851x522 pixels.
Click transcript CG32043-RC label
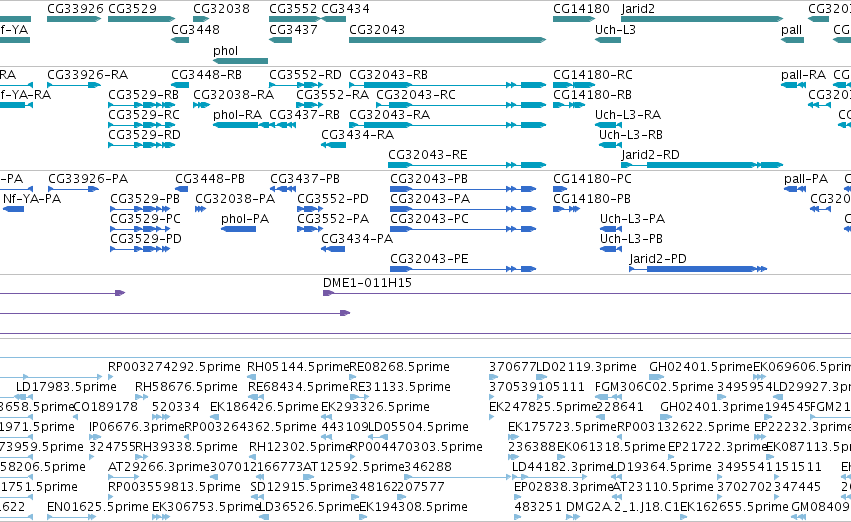click(416, 95)
